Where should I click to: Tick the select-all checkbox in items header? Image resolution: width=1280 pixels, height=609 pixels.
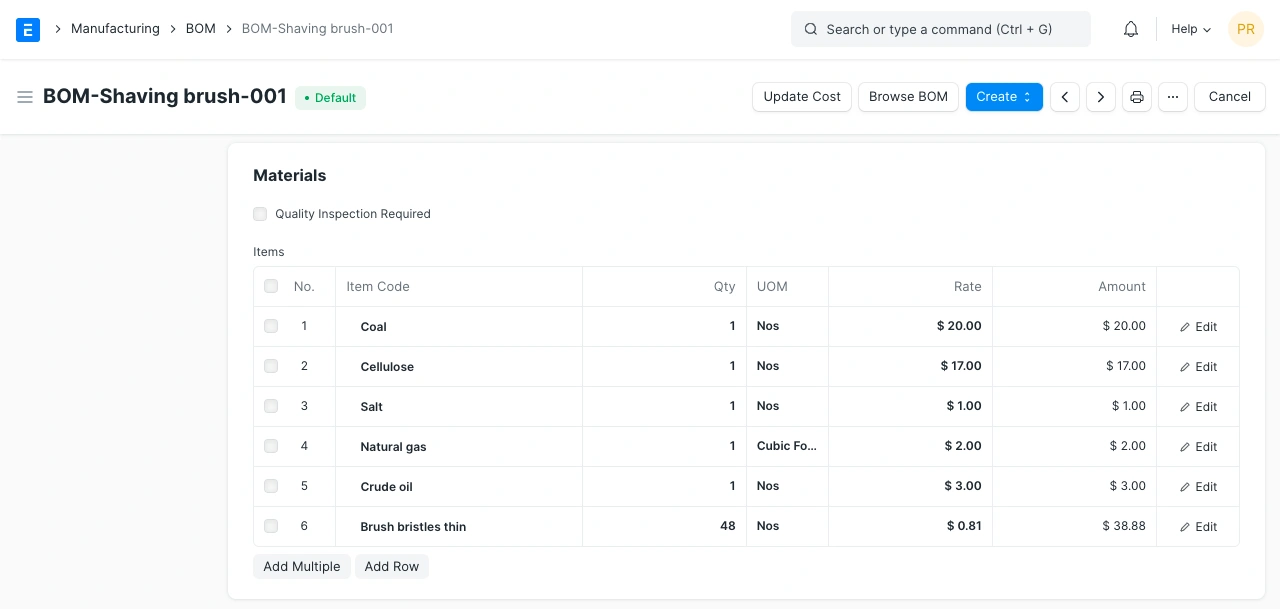pyautogui.click(x=271, y=287)
